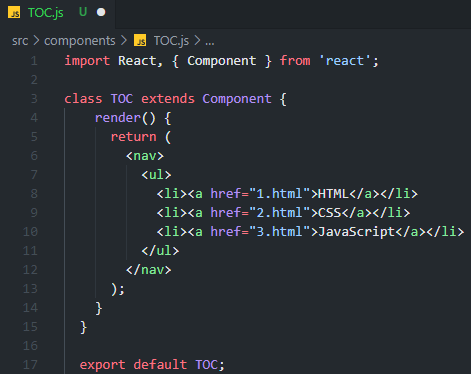Click the unsaved dot on the TOC.js tab
The height and width of the screenshot is (374, 471).
point(101,12)
